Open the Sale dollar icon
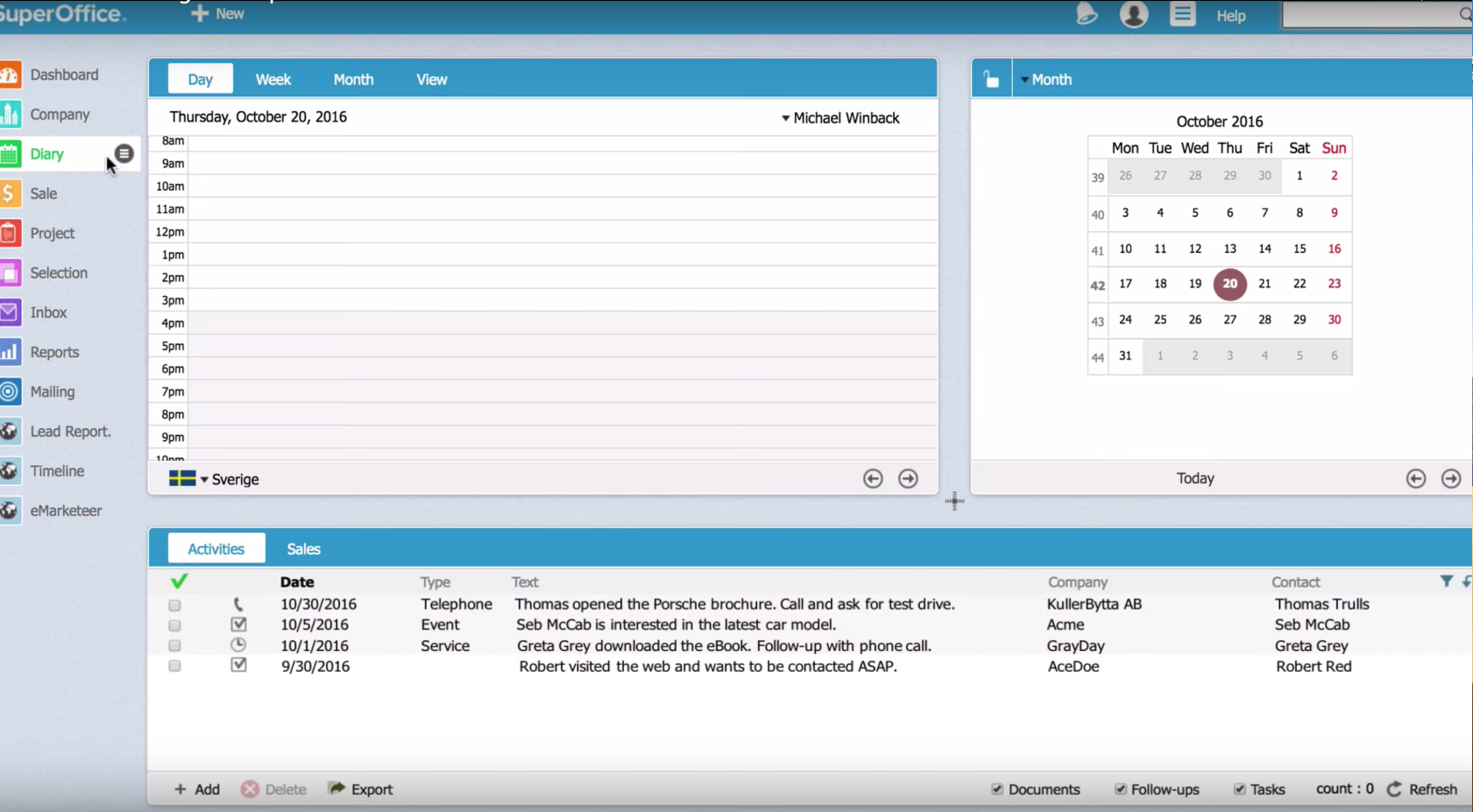The image size is (1473, 812). [10, 194]
